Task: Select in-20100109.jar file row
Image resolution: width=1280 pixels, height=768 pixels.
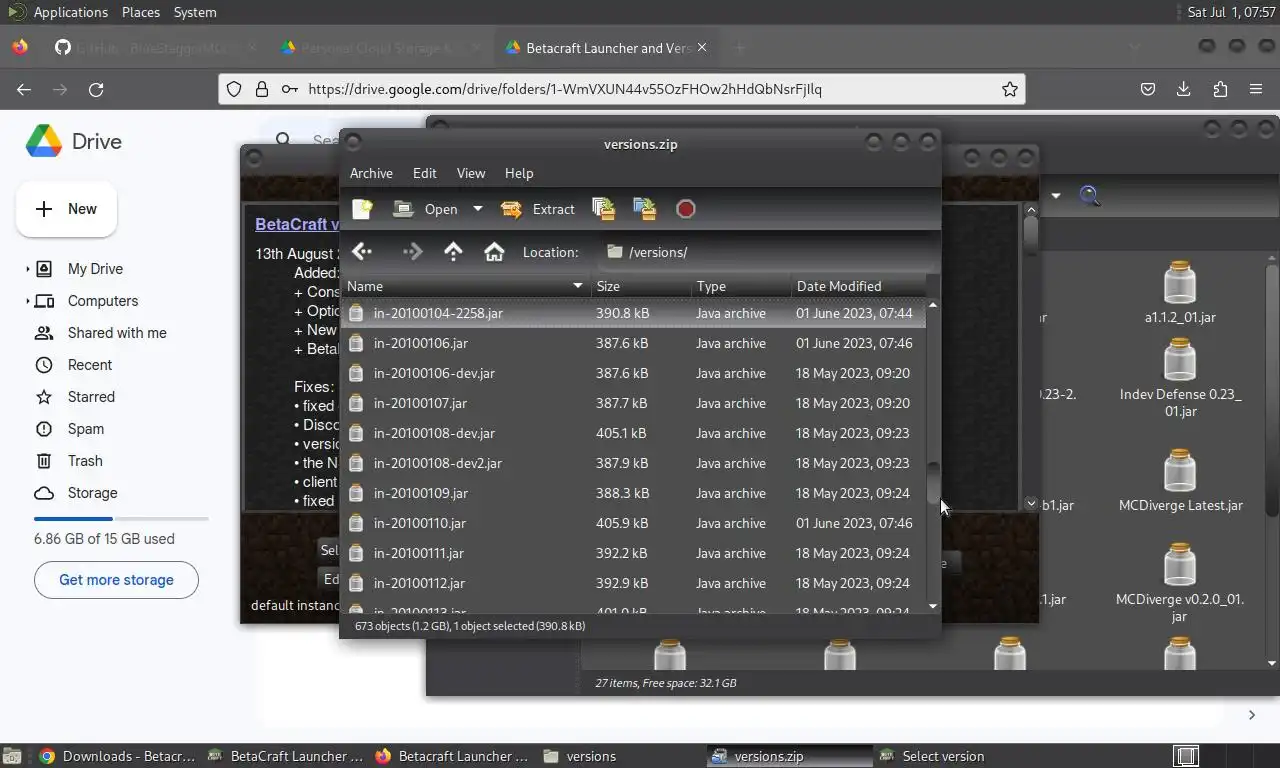Action: tap(633, 493)
